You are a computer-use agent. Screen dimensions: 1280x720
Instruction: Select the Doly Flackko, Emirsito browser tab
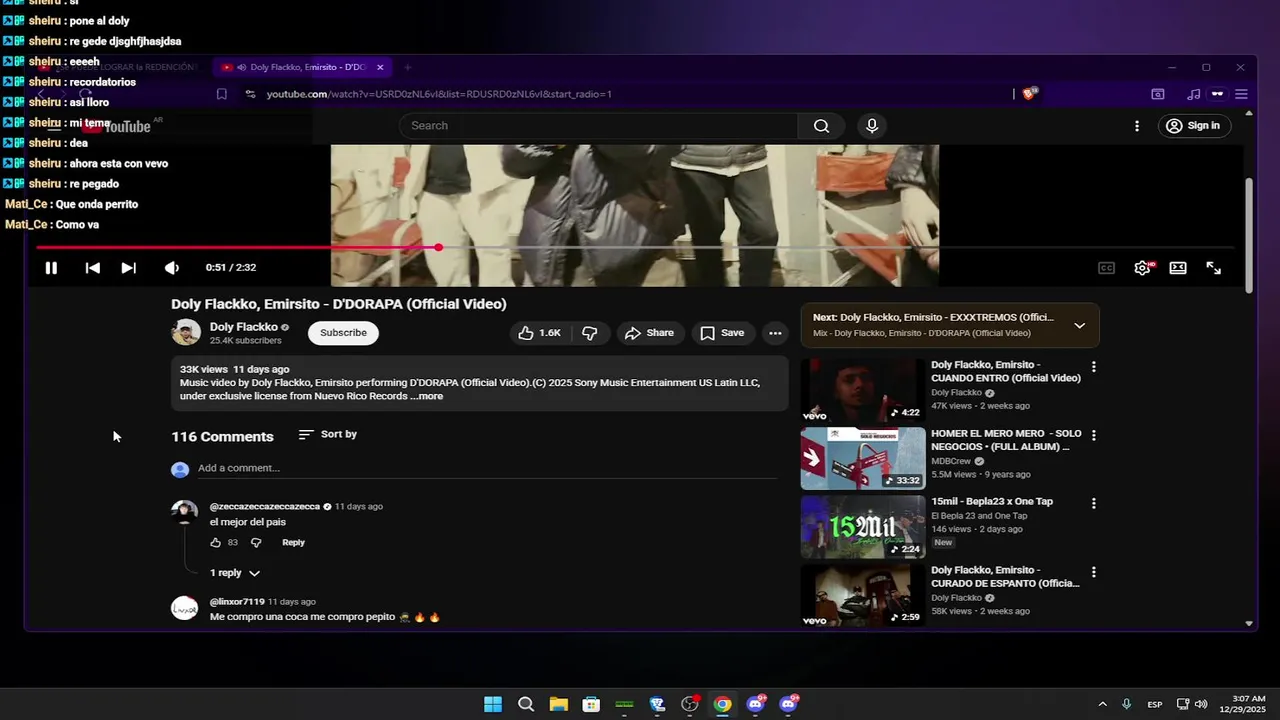click(301, 67)
